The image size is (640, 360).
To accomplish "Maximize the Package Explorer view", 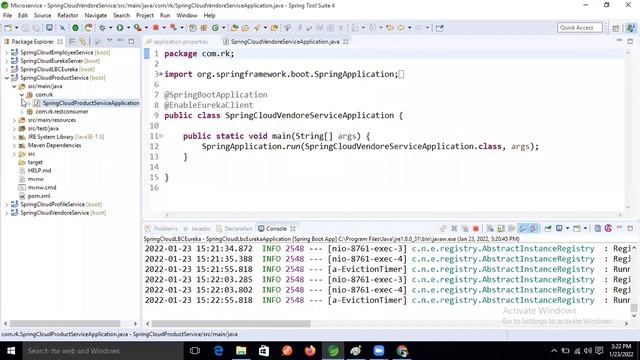I will tap(131, 41).
